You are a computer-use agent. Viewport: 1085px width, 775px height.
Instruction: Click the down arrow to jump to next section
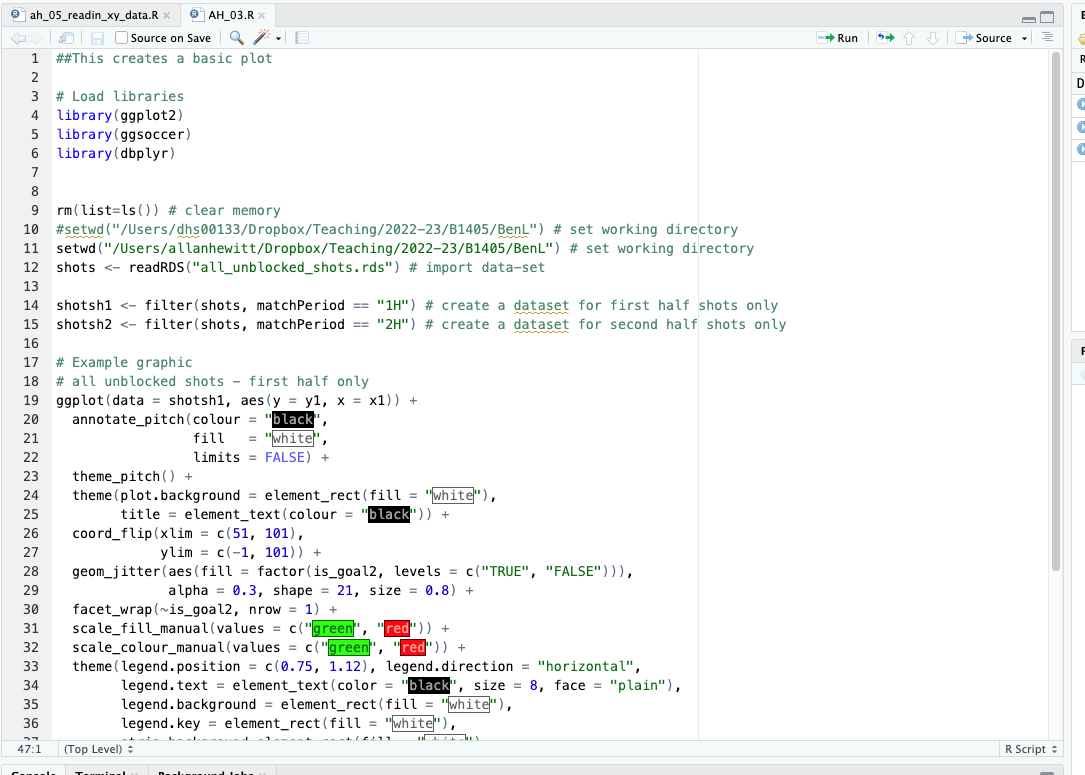[x=932, y=38]
